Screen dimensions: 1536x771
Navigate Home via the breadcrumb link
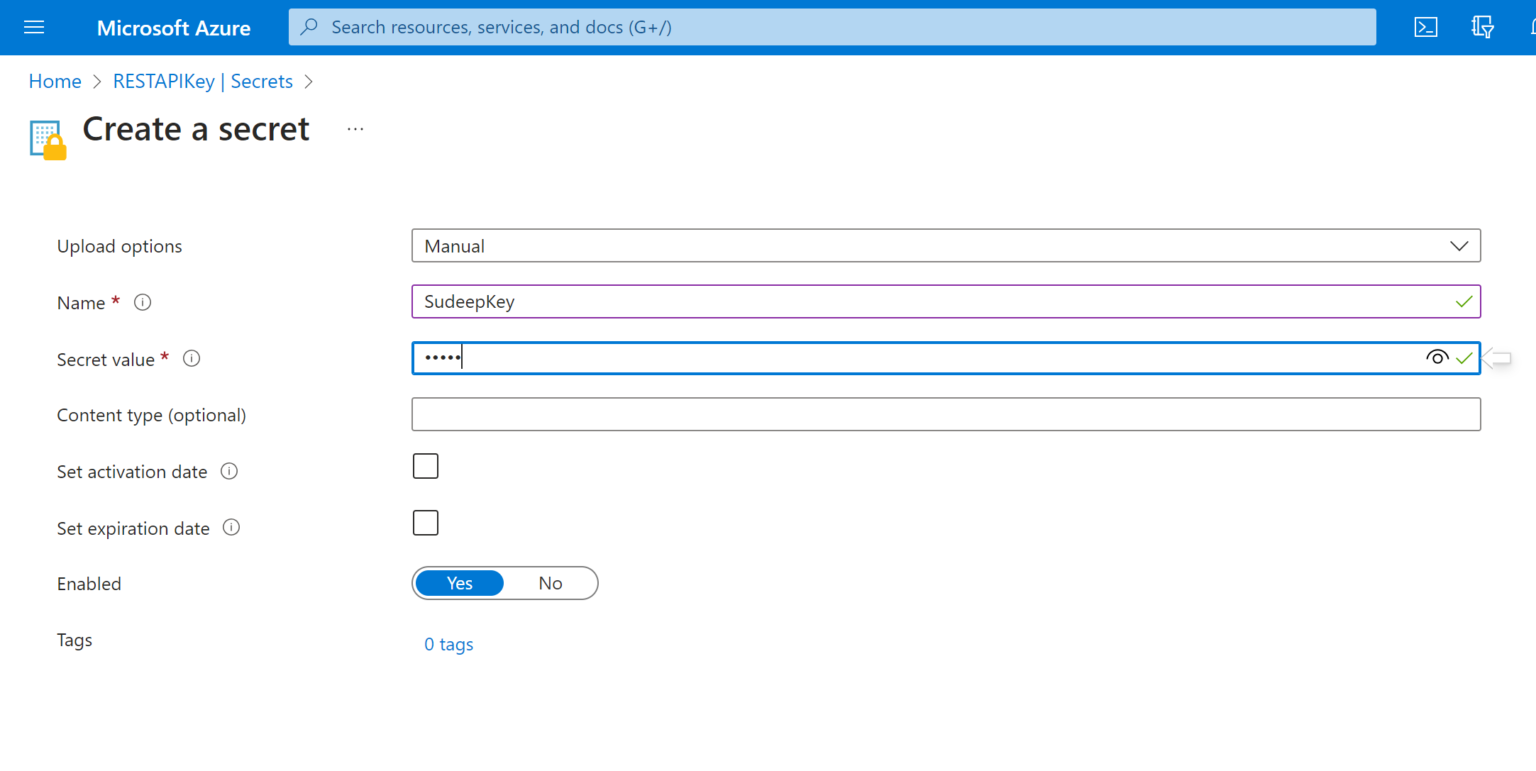tap(55, 81)
